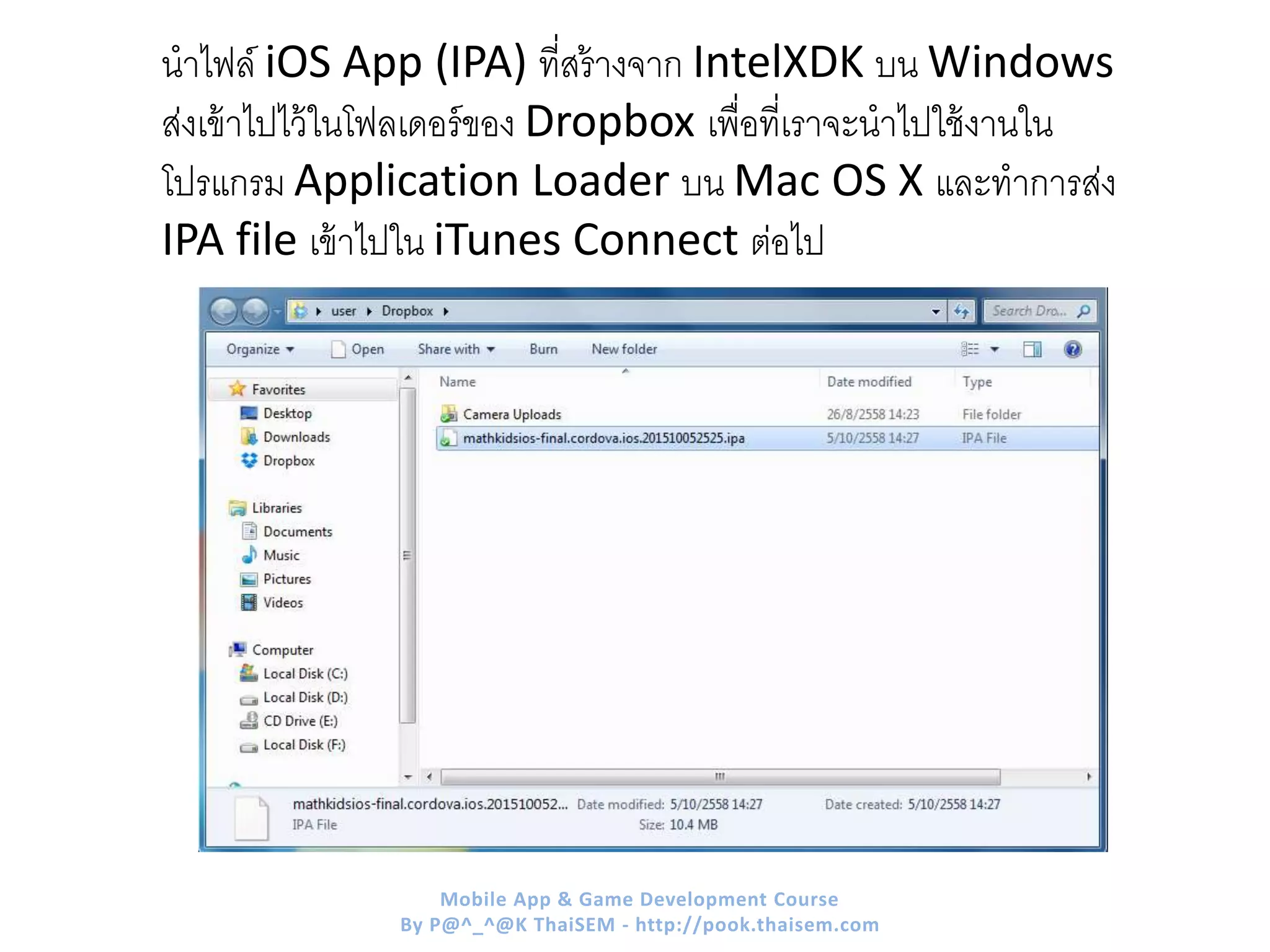Image resolution: width=1270 pixels, height=952 pixels.
Task: Open Local Disk (D:)
Action: tap(305, 697)
